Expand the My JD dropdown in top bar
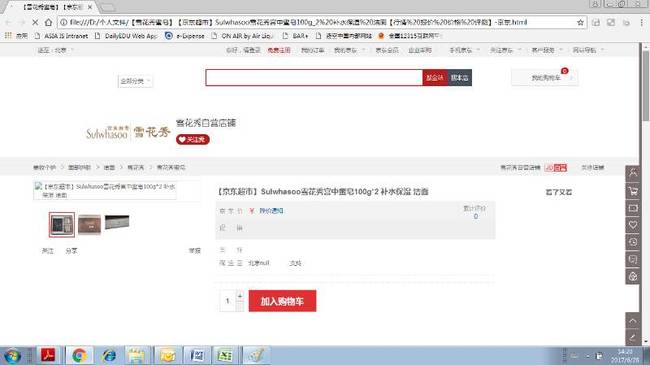 349,50
